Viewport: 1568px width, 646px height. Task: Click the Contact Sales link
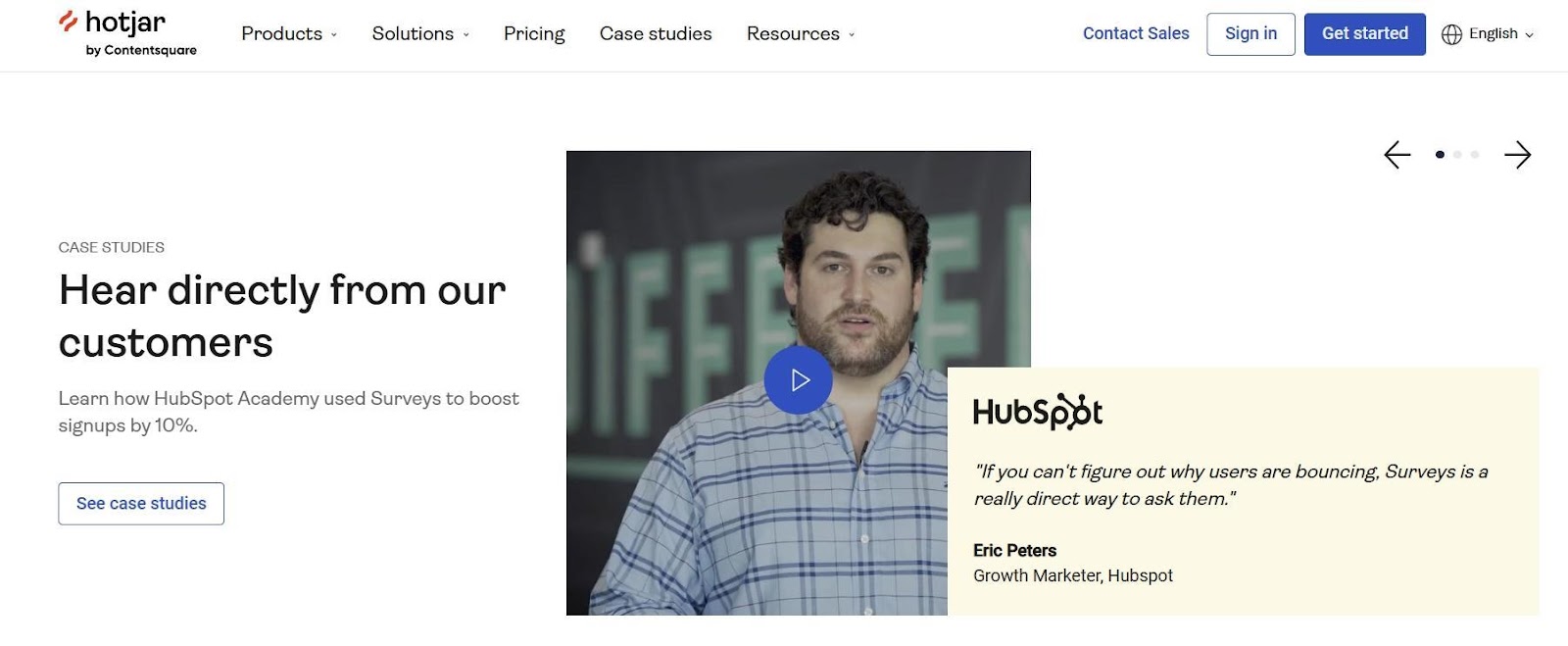(1136, 33)
